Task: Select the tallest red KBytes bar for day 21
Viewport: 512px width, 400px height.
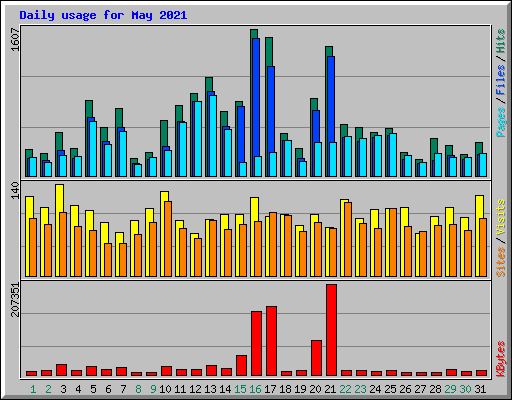Action: [x=331, y=330]
